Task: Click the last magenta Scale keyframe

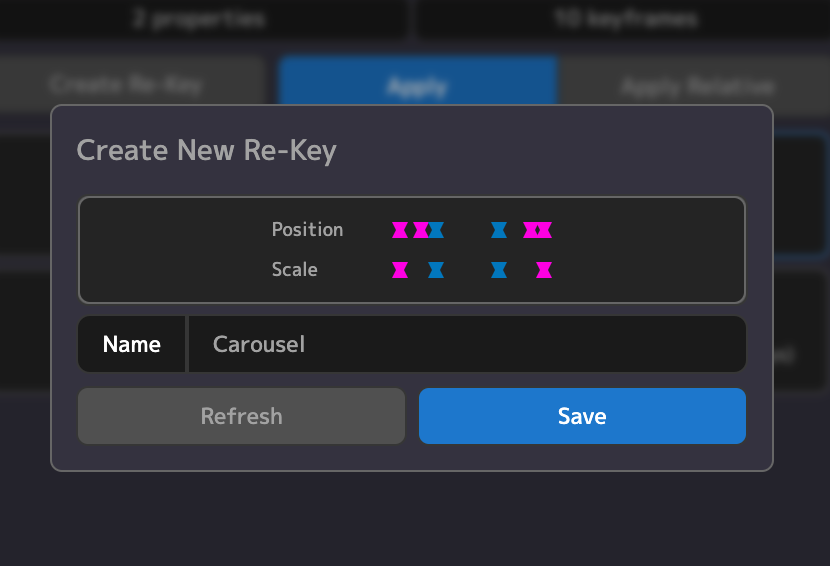Action: click(x=544, y=270)
